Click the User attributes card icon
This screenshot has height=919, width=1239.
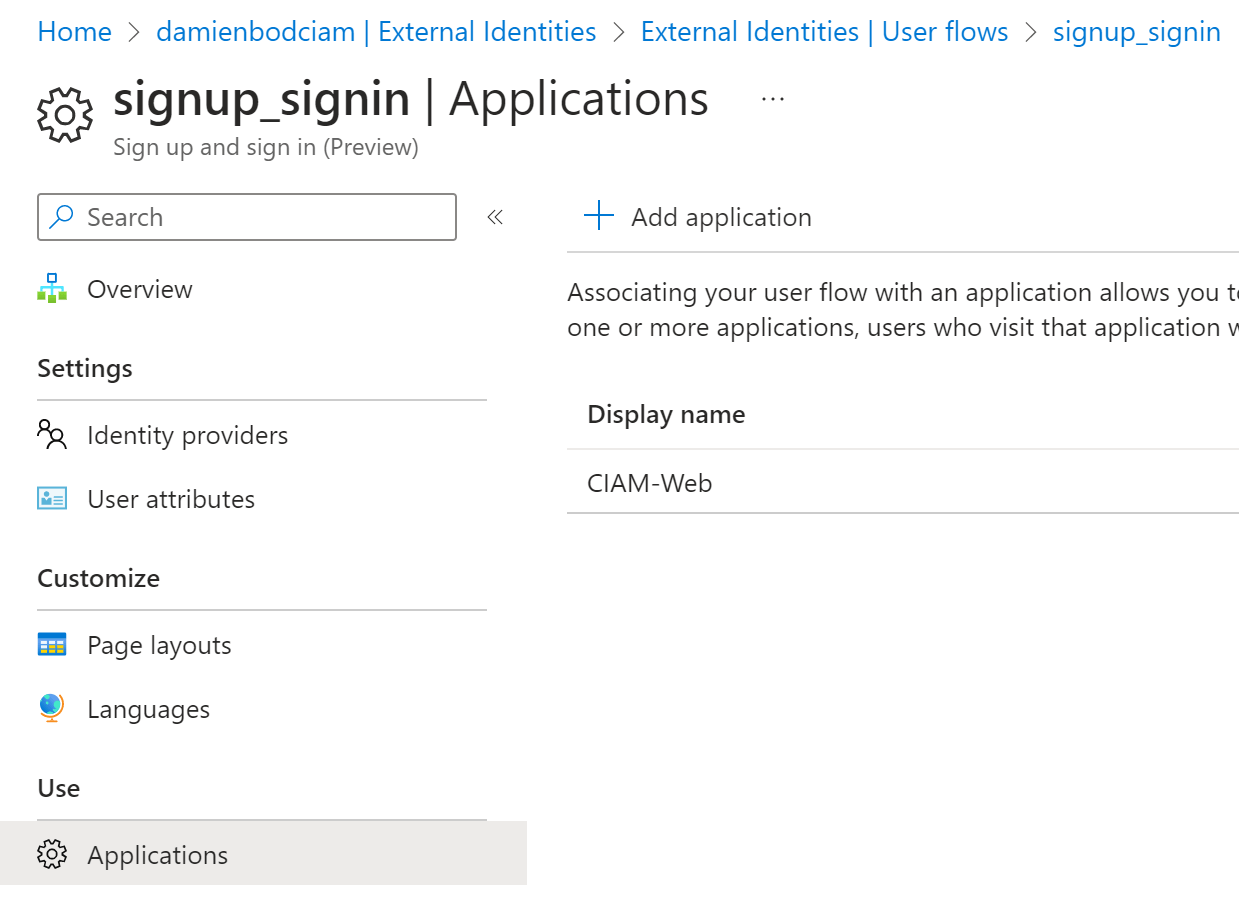tap(52, 499)
